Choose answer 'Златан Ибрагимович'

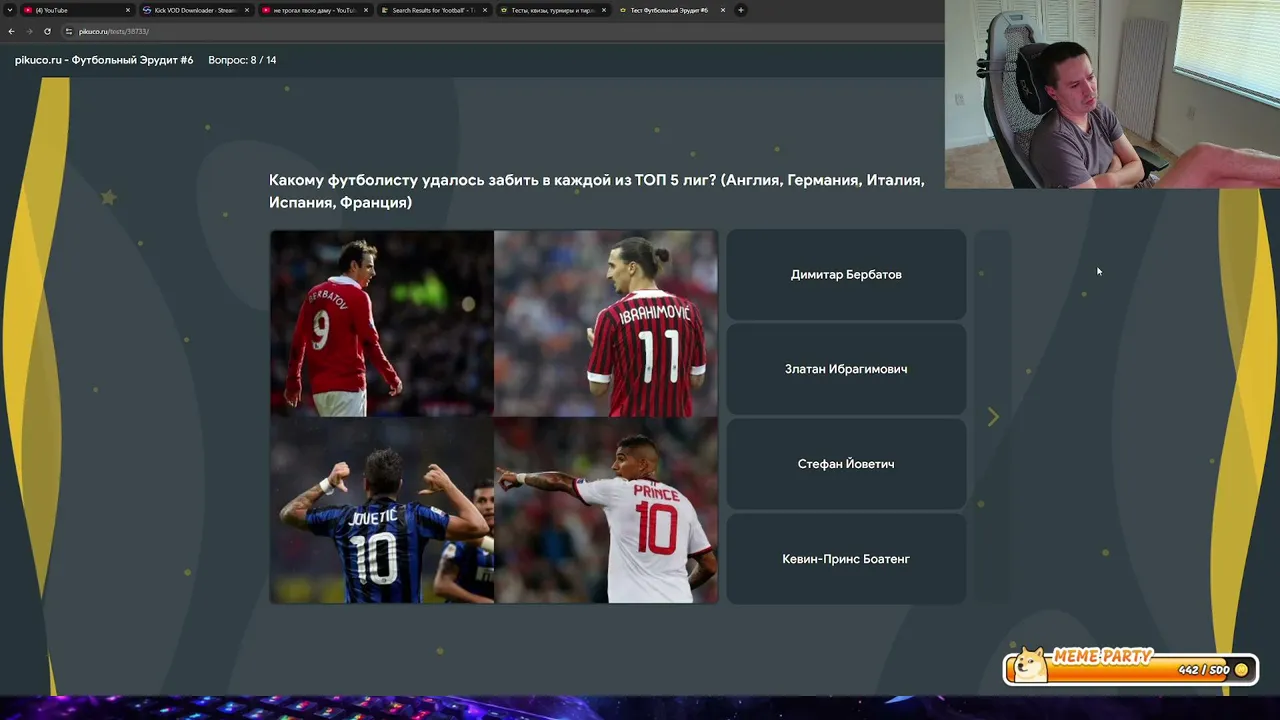tap(846, 369)
